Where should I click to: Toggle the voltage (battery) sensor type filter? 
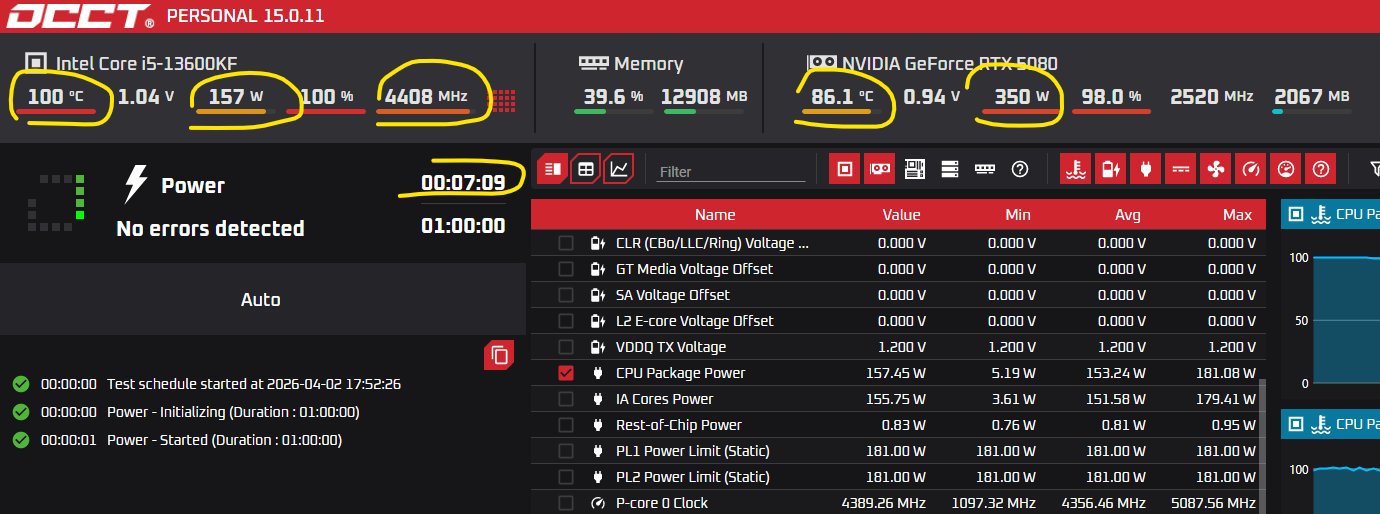click(x=1111, y=169)
